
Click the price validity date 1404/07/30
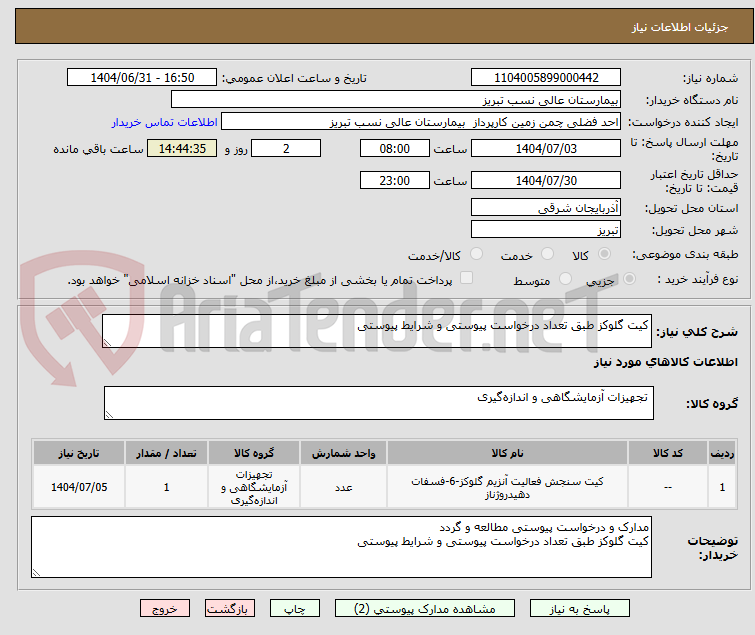[546, 181]
